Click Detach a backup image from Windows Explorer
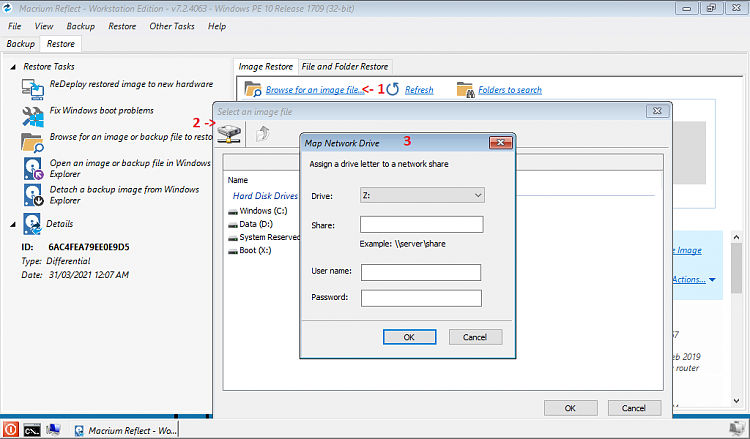 [x=124, y=195]
